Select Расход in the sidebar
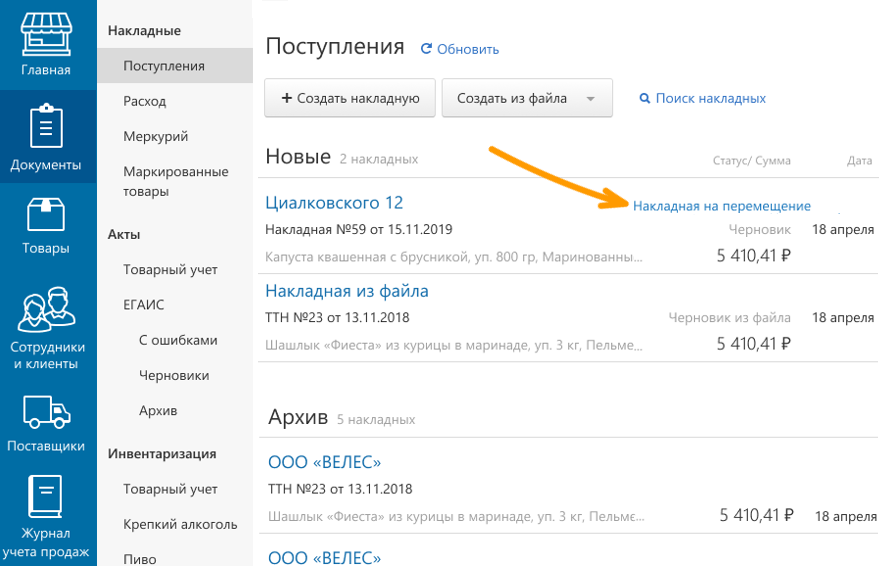The width and height of the screenshot is (883, 566). point(145,101)
